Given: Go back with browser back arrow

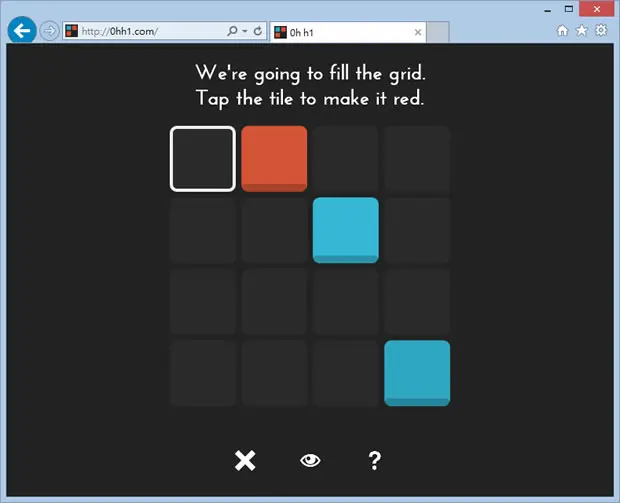Looking at the screenshot, I should click(x=22, y=30).
